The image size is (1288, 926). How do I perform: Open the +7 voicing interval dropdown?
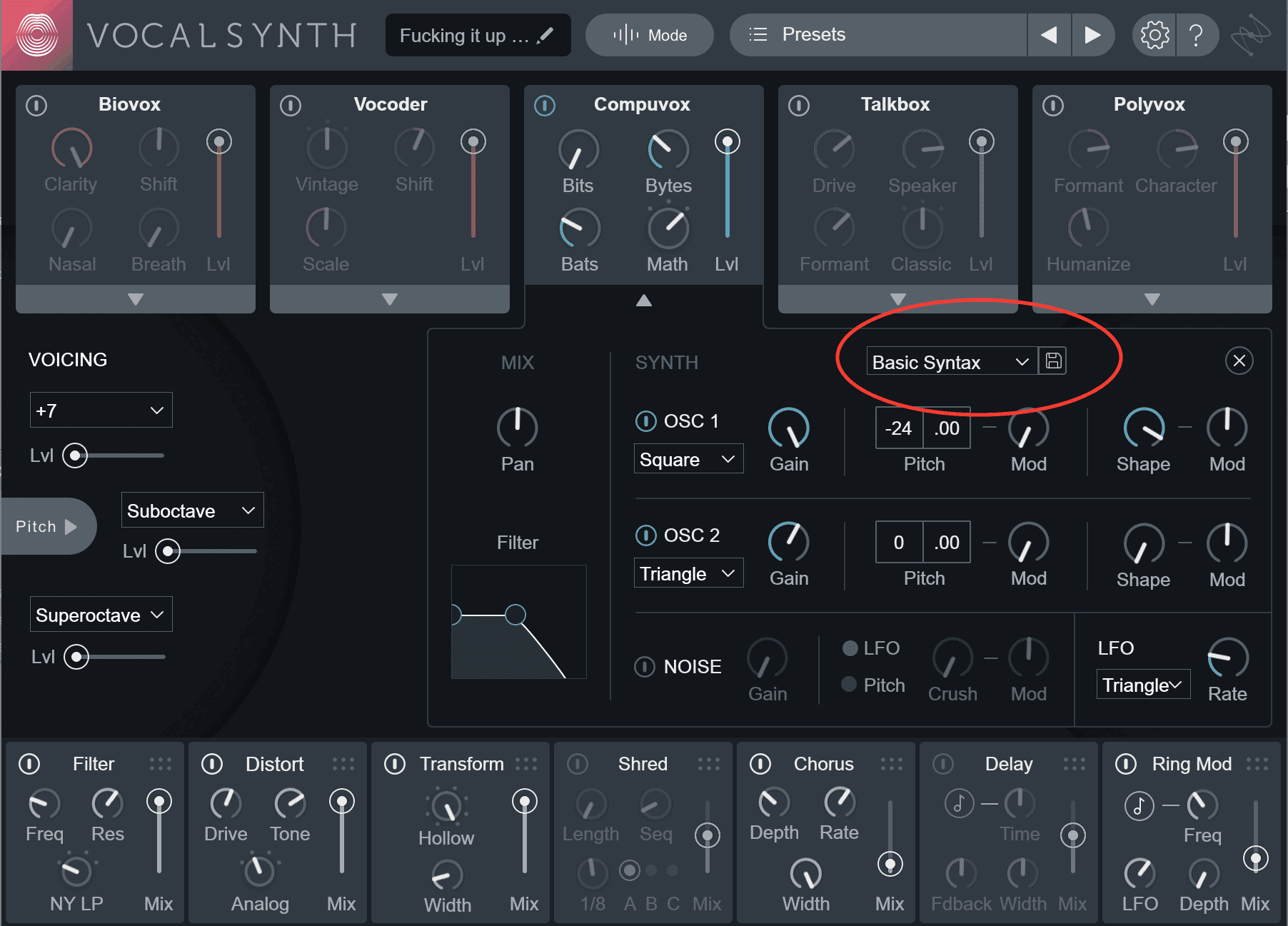coord(101,410)
